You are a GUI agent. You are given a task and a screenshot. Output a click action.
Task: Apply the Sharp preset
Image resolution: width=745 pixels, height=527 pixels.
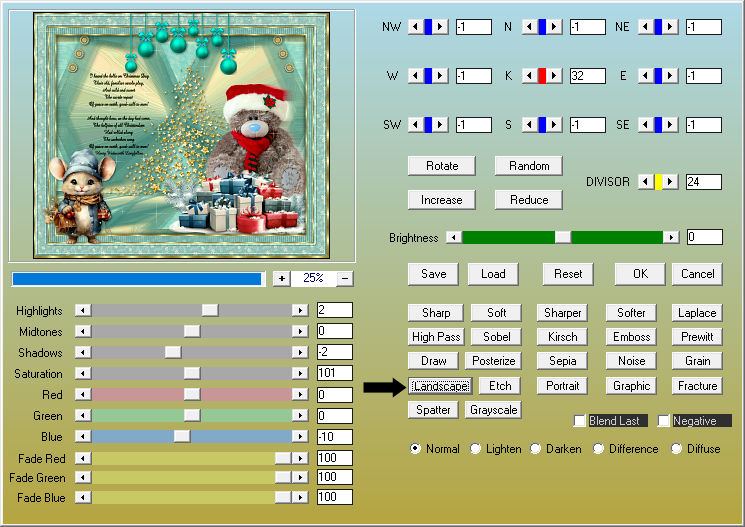[x=436, y=313]
